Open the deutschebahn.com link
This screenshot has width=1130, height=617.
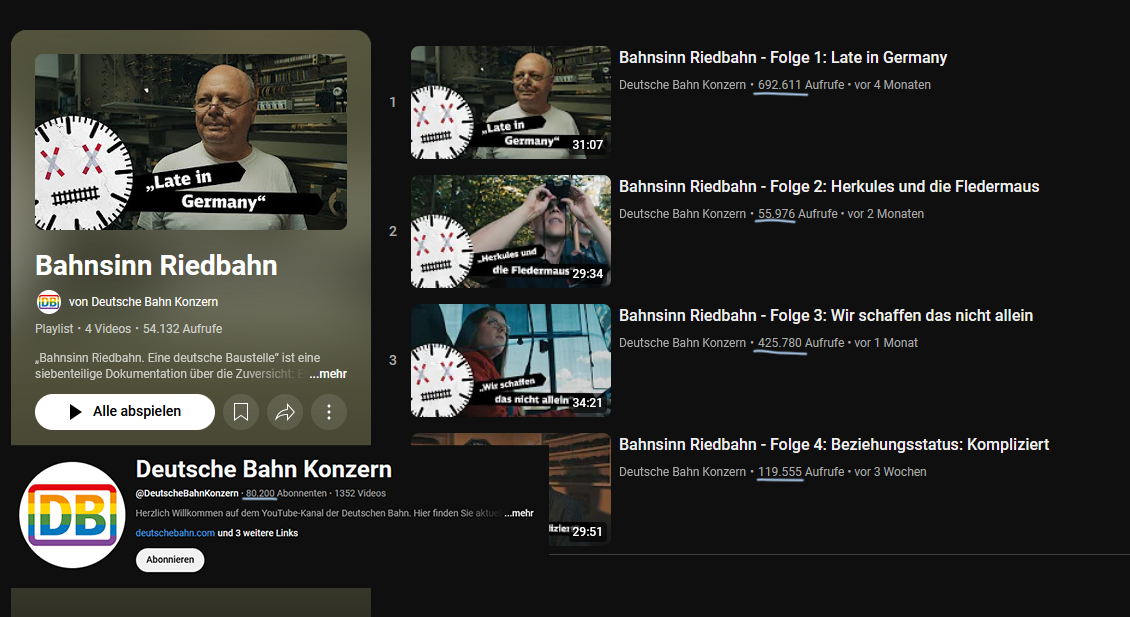175,533
